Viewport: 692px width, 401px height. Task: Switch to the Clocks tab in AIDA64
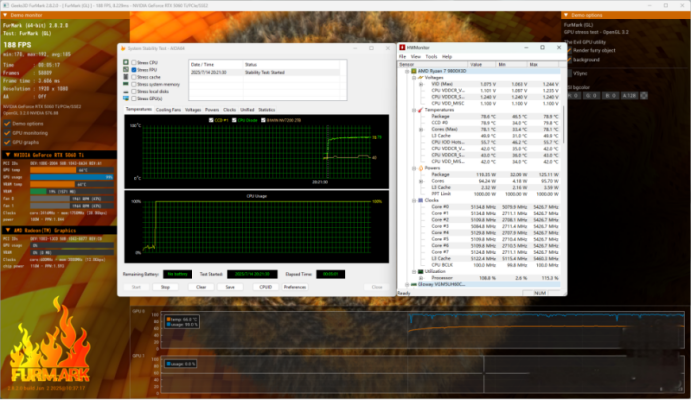pyautogui.click(x=229, y=109)
